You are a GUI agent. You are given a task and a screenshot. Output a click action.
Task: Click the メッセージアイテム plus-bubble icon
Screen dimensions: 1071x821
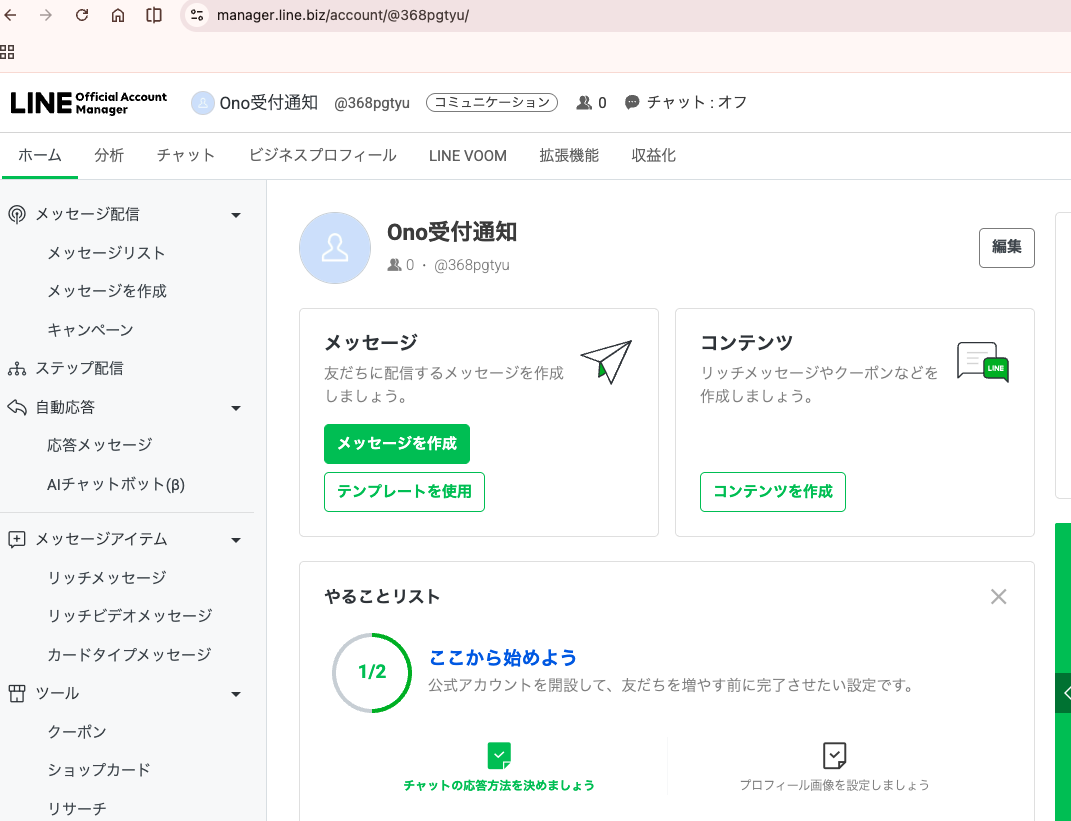coord(17,539)
